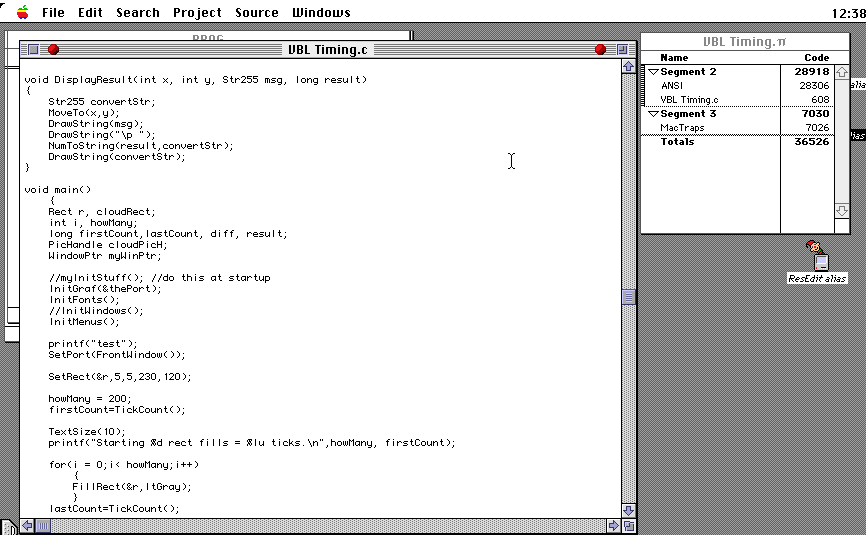Collapse Segment 3 disclosure triangle

click(653, 114)
